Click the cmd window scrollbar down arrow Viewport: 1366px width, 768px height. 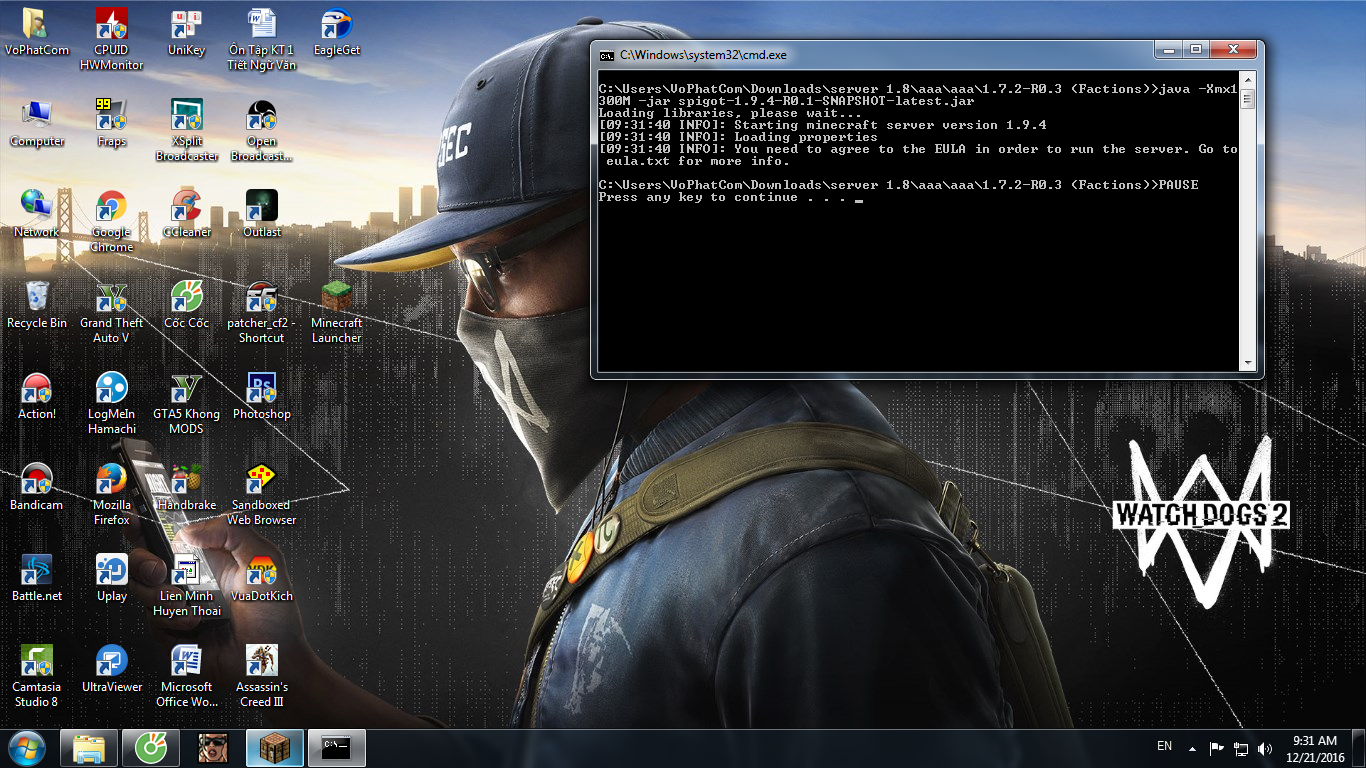coord(1248,364)
